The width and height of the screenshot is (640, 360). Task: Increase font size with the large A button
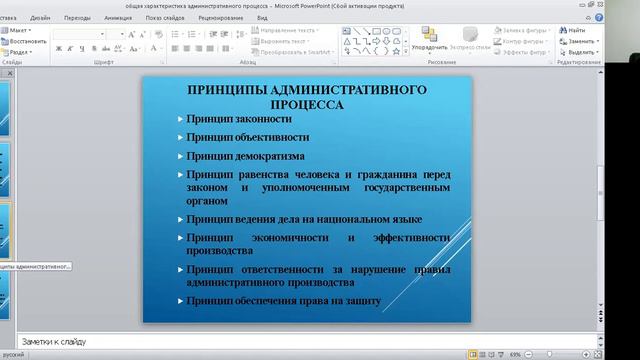tap(131, 35)
